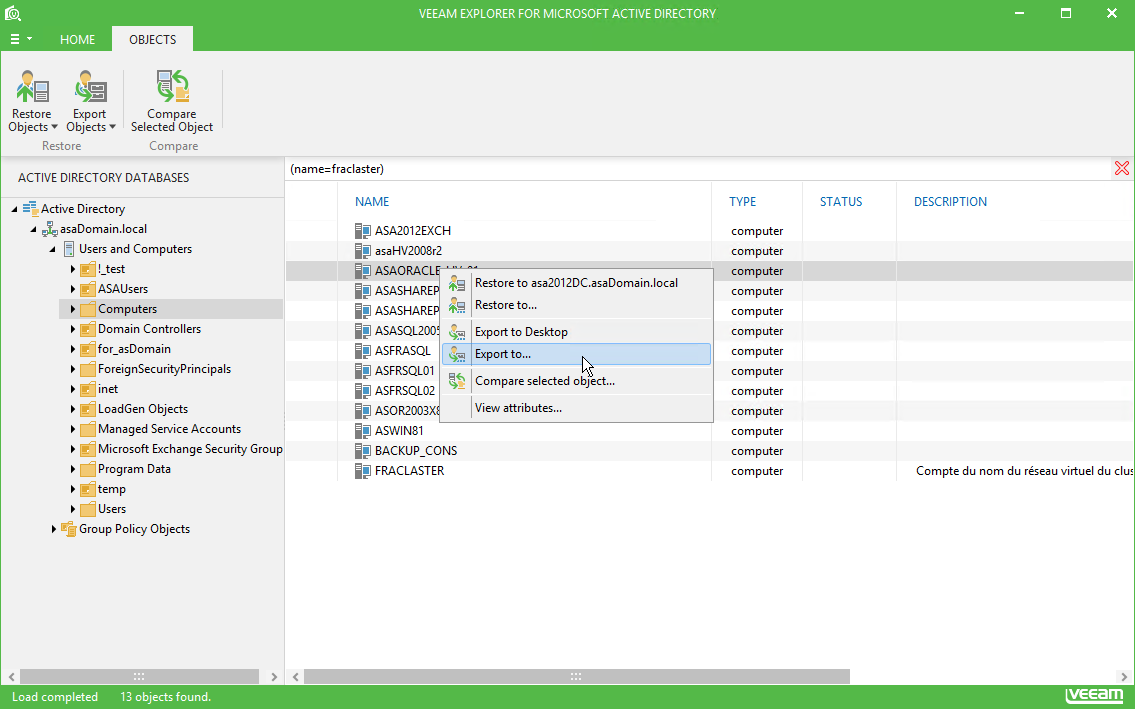This screenshot has width=1135, height=709.
Task: Clear the search with red X
Action: [x=1122, y=169]
